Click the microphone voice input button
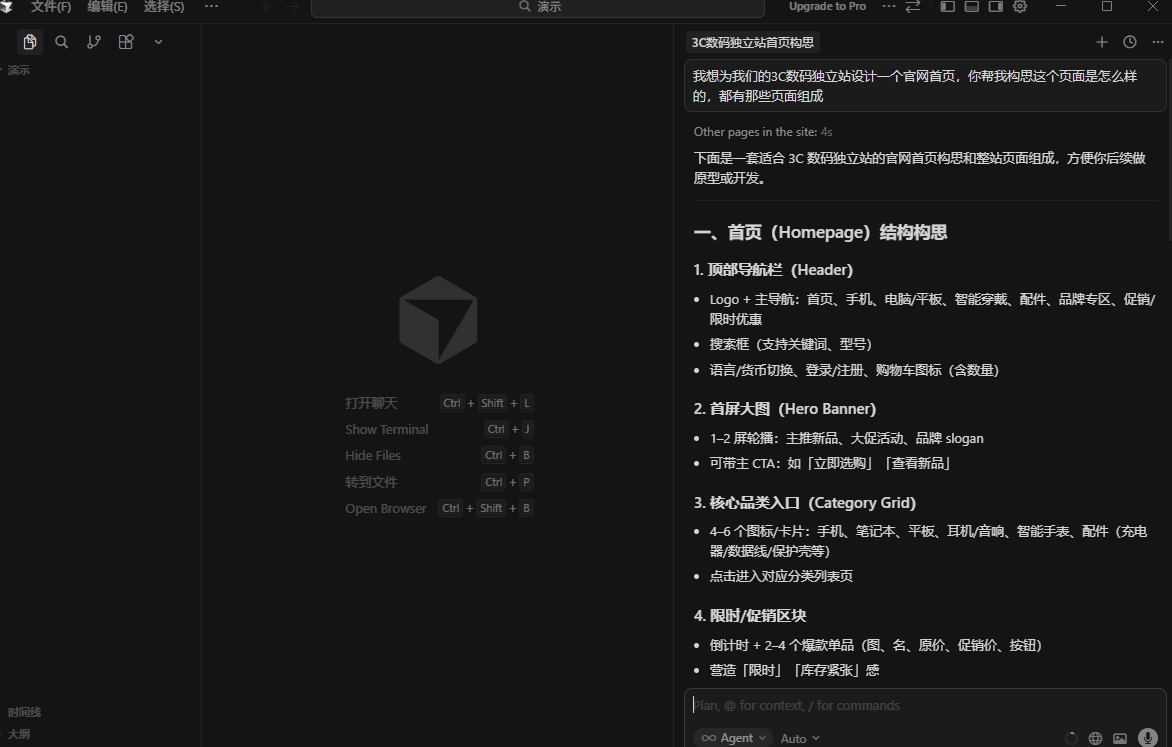This screenshot has width=1172, height=747. 1147,738
